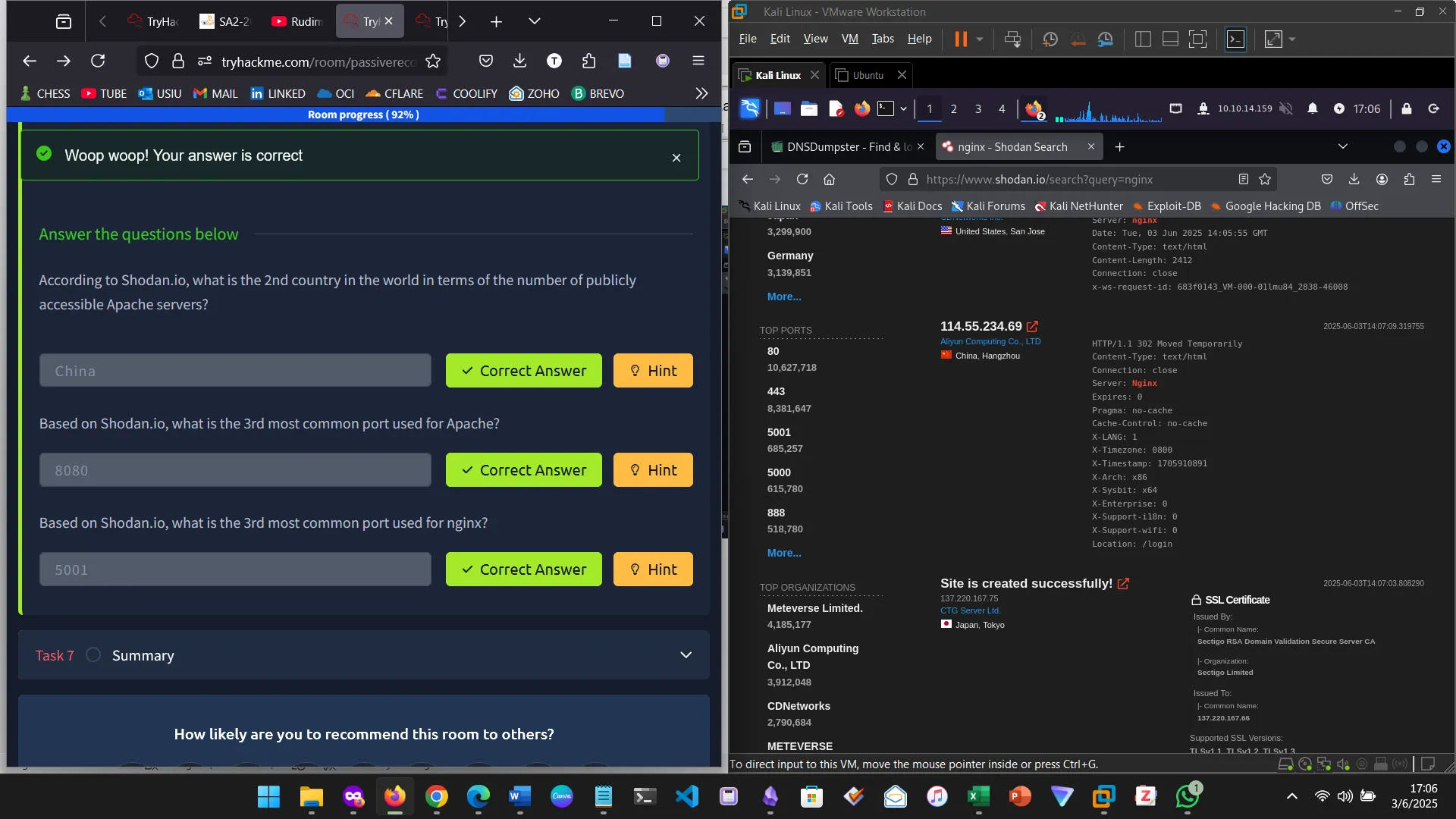Switch to the Rudim YouTube tab
The image size is (1456, 819).
(x=297, y=21)
